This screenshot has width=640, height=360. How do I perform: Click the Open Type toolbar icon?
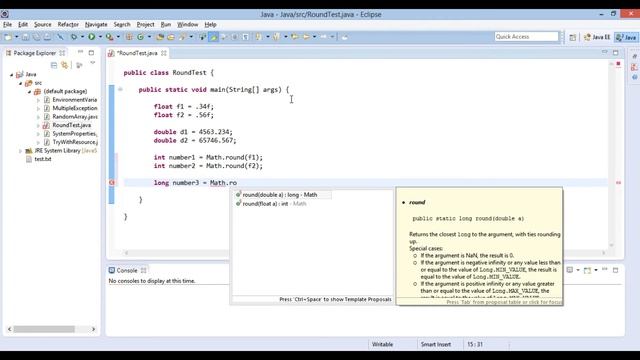(x=160, y=37)
